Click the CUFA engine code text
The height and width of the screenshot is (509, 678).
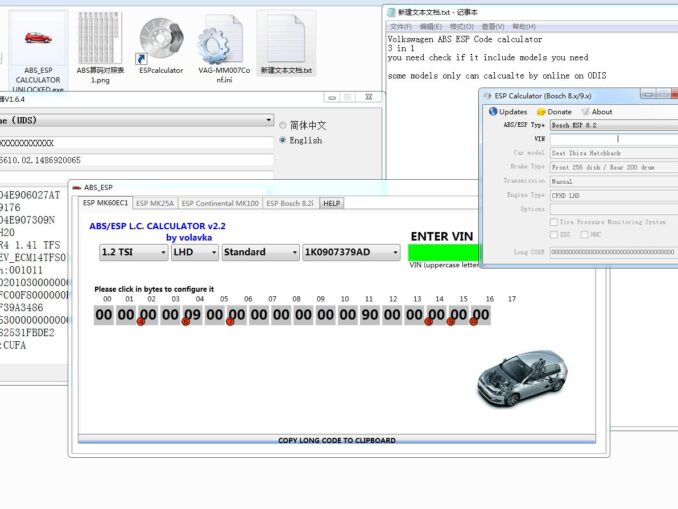14,345
